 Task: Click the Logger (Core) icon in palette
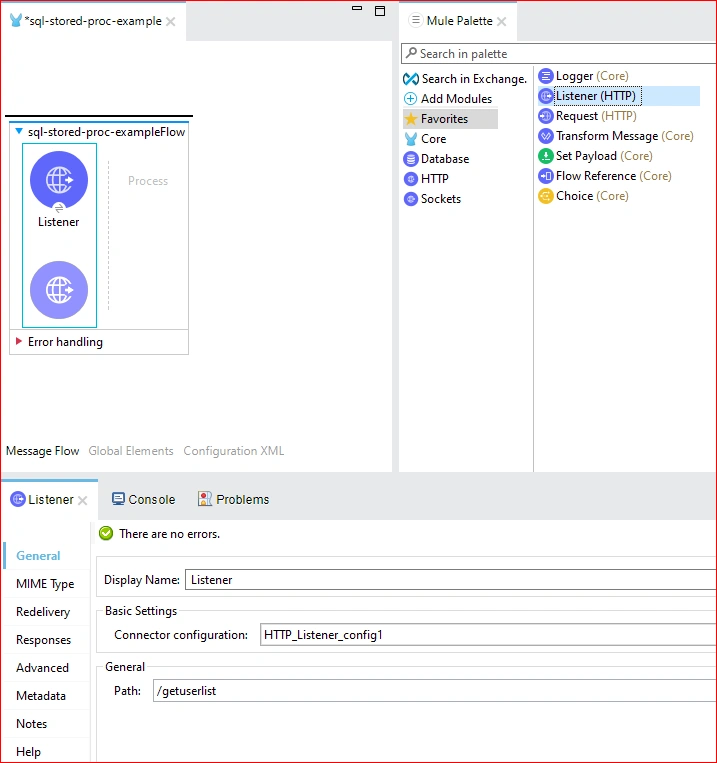546,76
